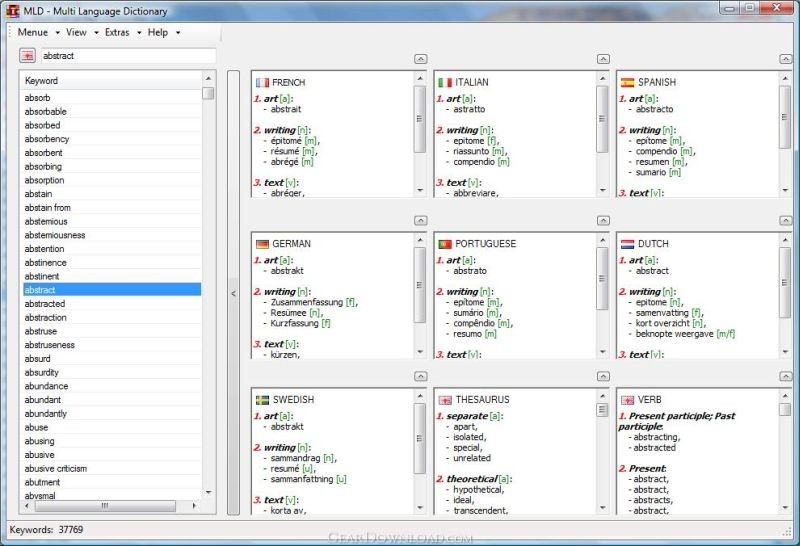Open the Extras menu

[x=122, y=32]
